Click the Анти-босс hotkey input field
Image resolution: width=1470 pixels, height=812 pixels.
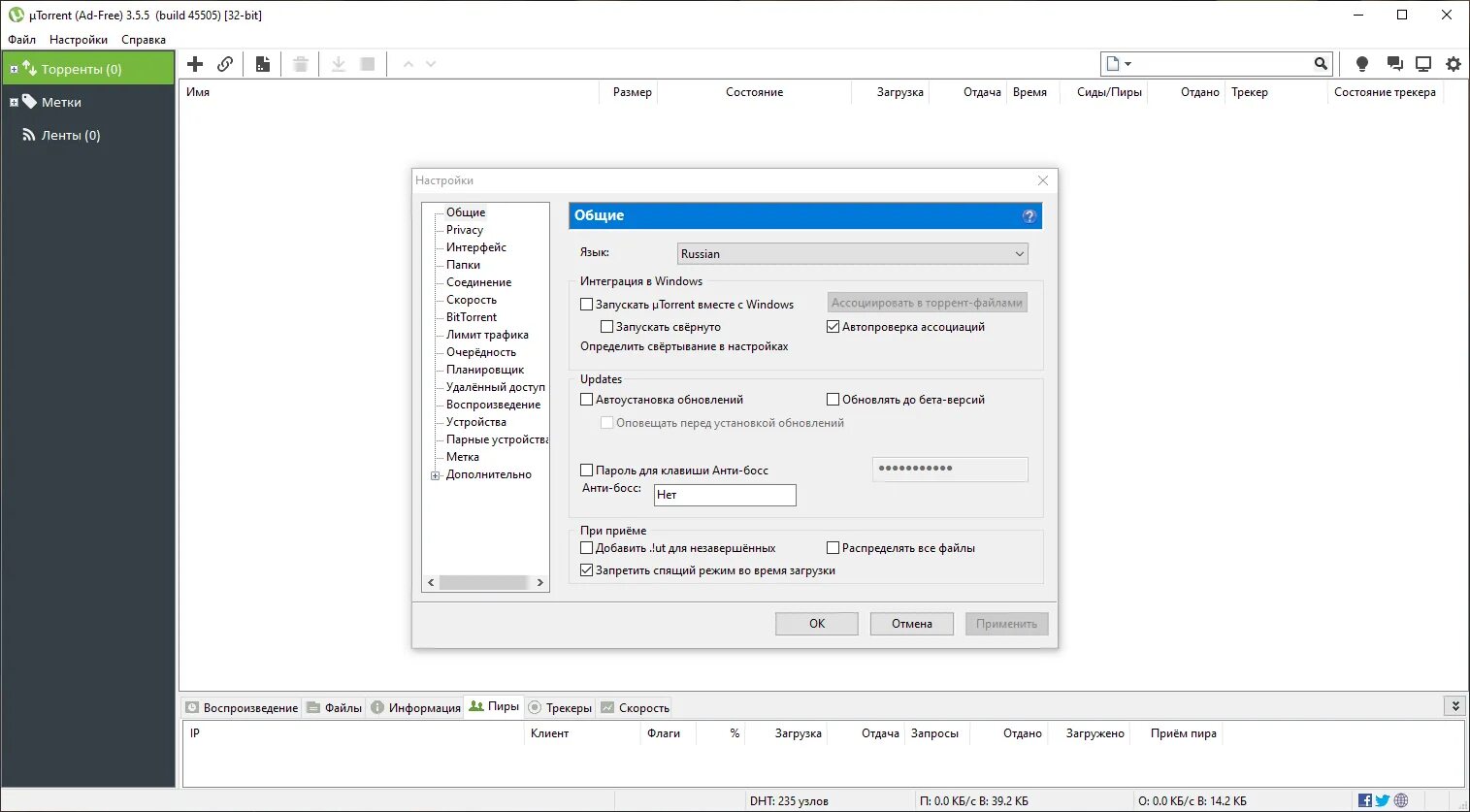point(725,495)
